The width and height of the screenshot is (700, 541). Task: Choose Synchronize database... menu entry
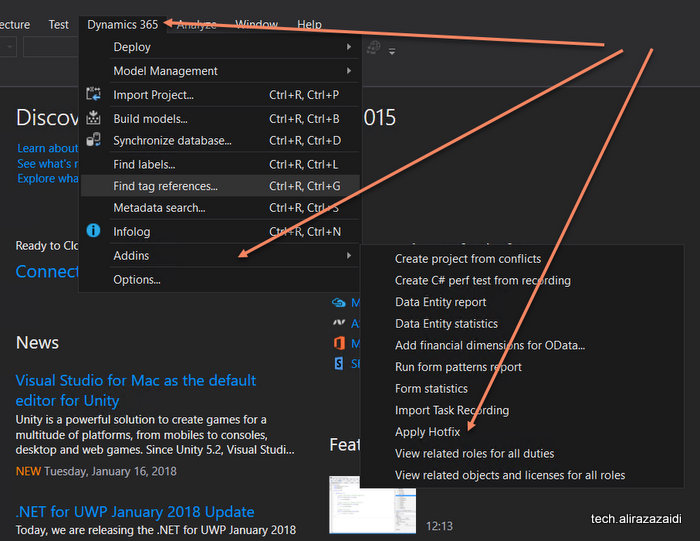220,141
